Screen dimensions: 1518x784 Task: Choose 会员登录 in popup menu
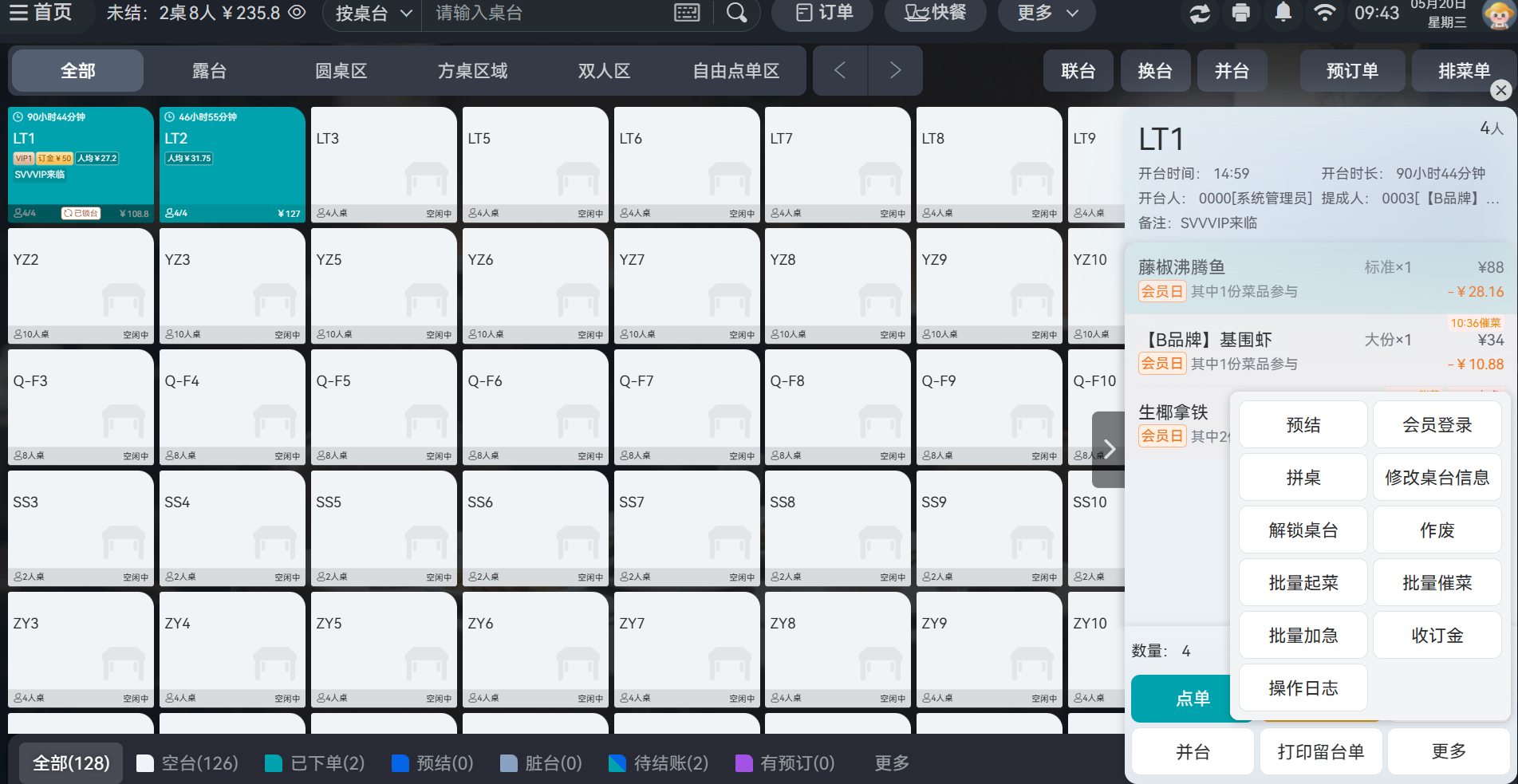(1437, 425)
